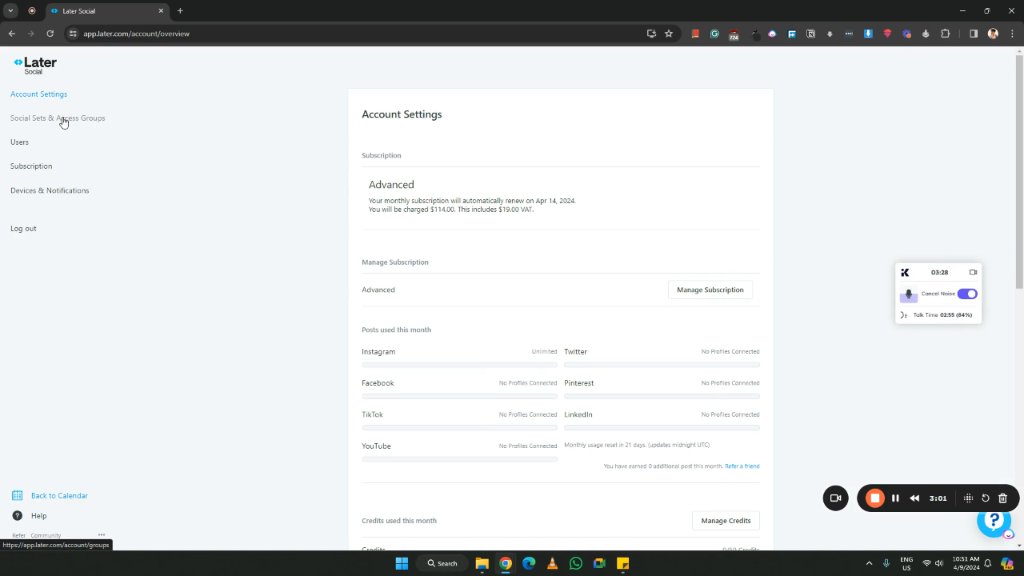
Task: Open the tab search dropdown arrow
Action: (x=10, y=10)
